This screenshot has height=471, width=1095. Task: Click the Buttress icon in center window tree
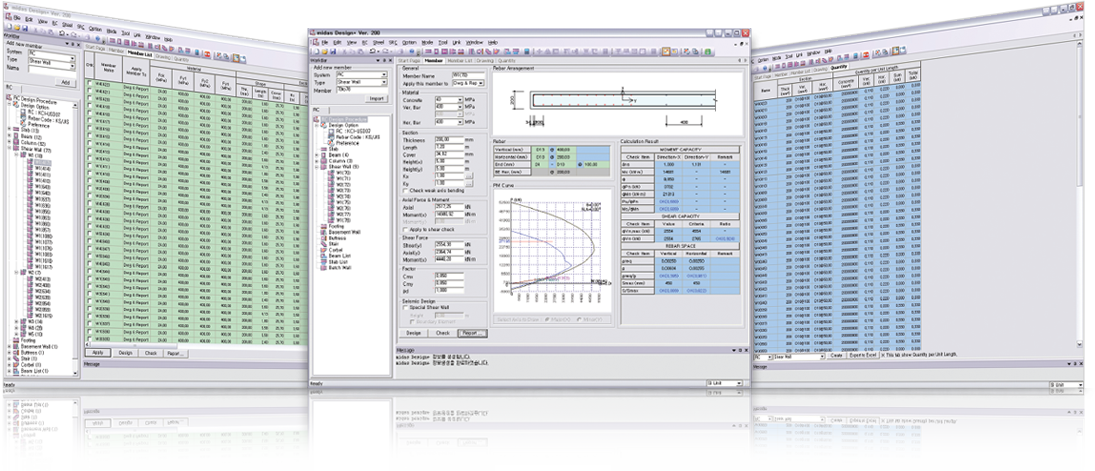(x=324, y=238)
